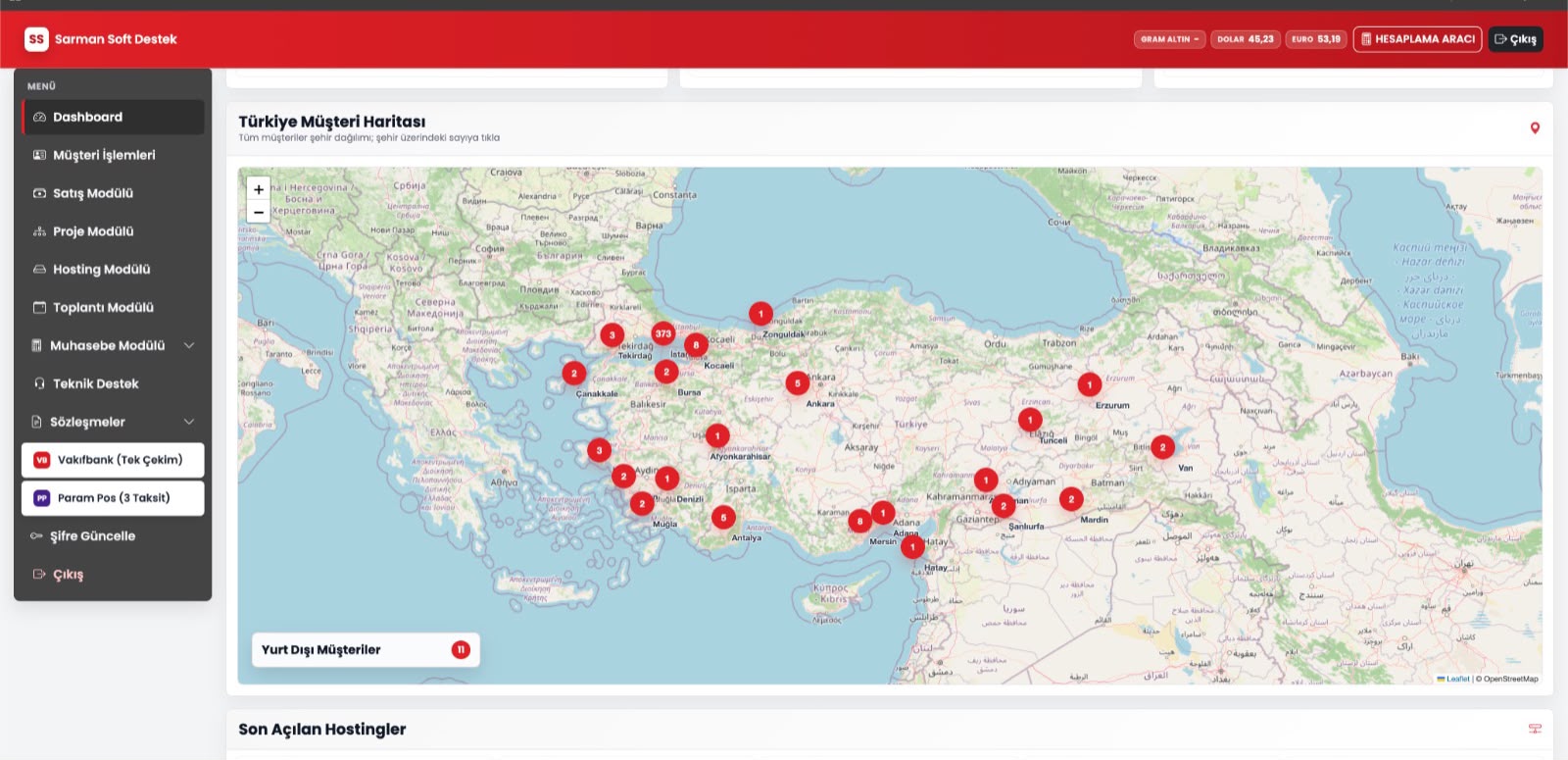Click the Türkiye Müşteri Haritası heading
The width and height of the screenshot is (1568, 760).
(x=332, y=122)
